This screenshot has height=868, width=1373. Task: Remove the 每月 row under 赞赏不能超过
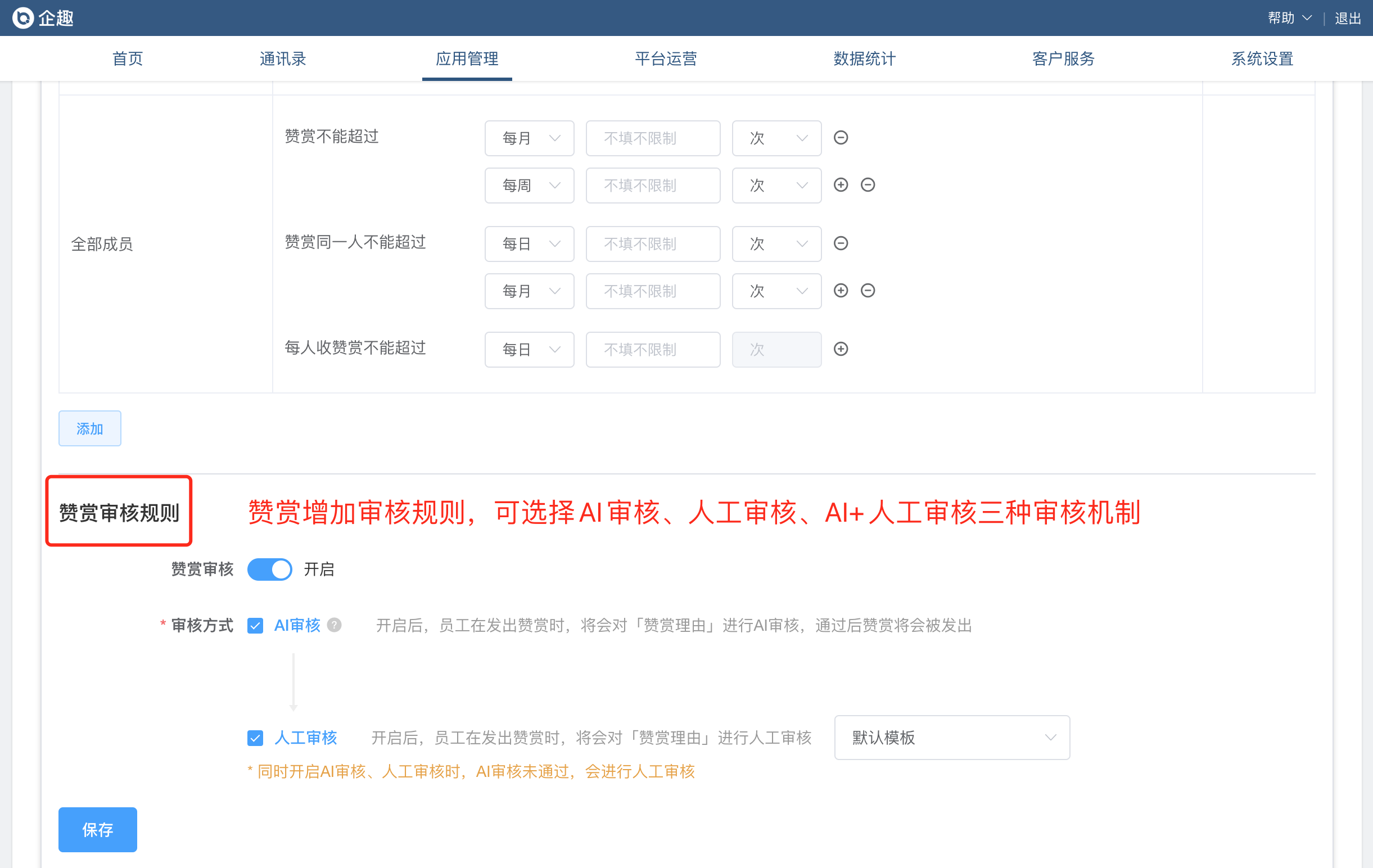[x=841, y=137]
